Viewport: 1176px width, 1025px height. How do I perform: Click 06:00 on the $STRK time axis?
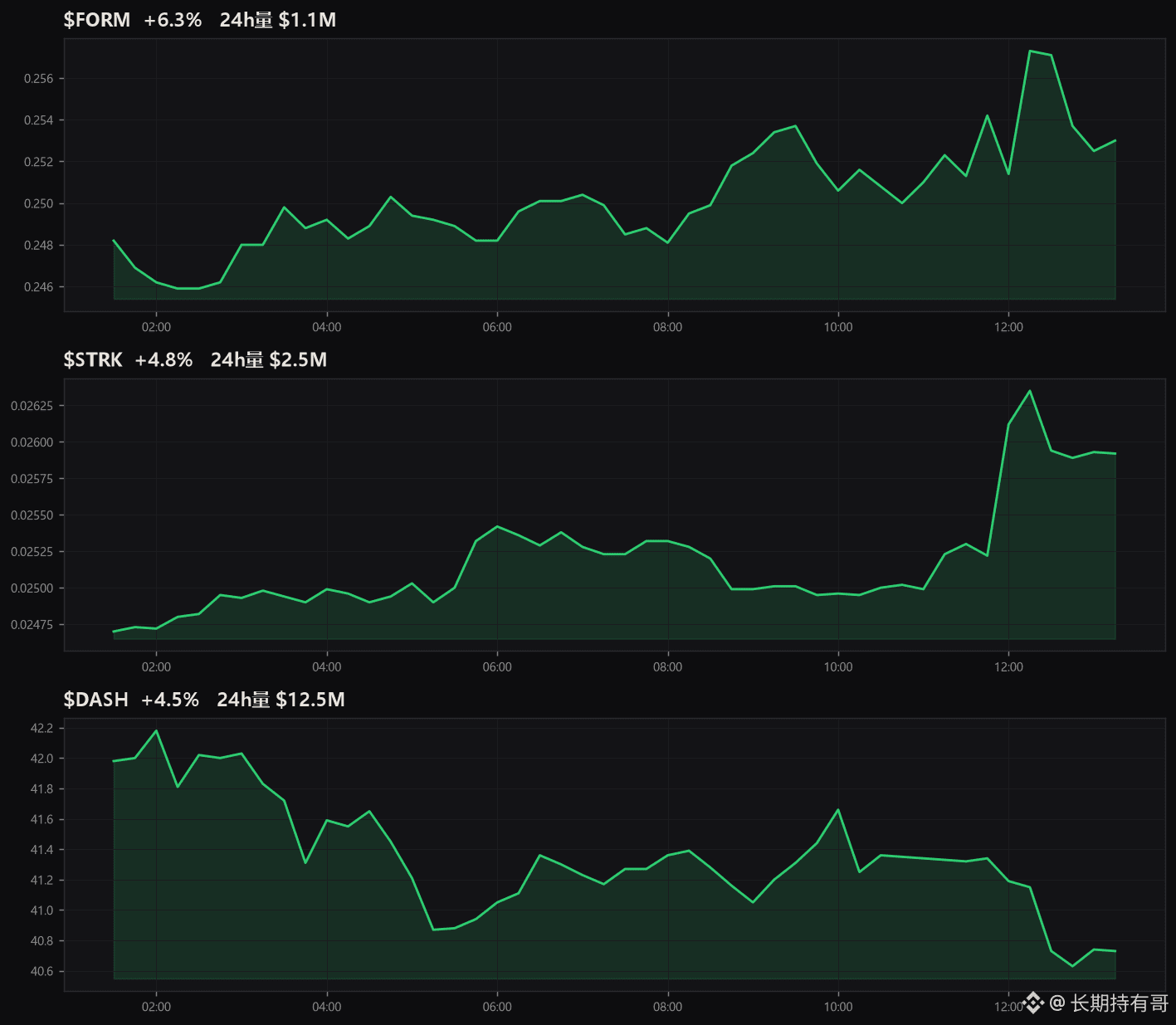coord(497,667)
